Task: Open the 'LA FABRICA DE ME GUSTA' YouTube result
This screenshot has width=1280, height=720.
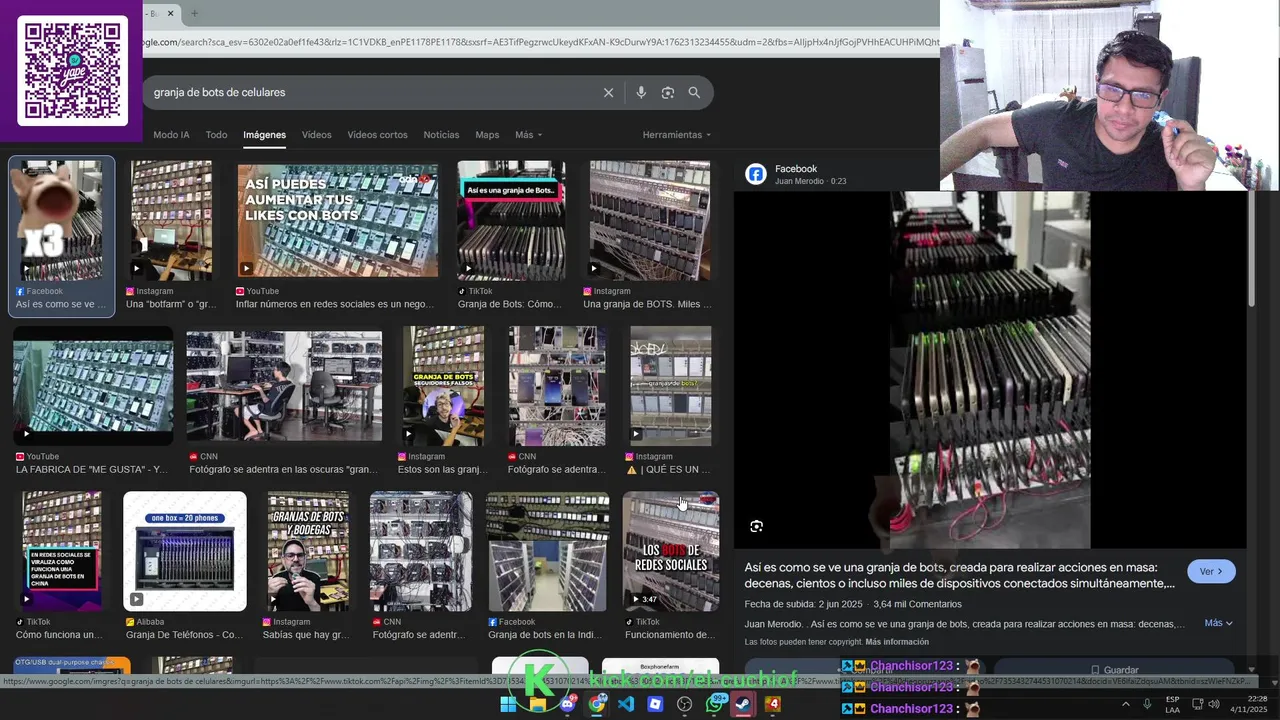Action: click(93, 386)
